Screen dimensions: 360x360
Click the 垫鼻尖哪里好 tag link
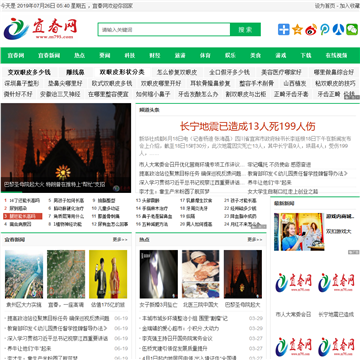(65, 83)
